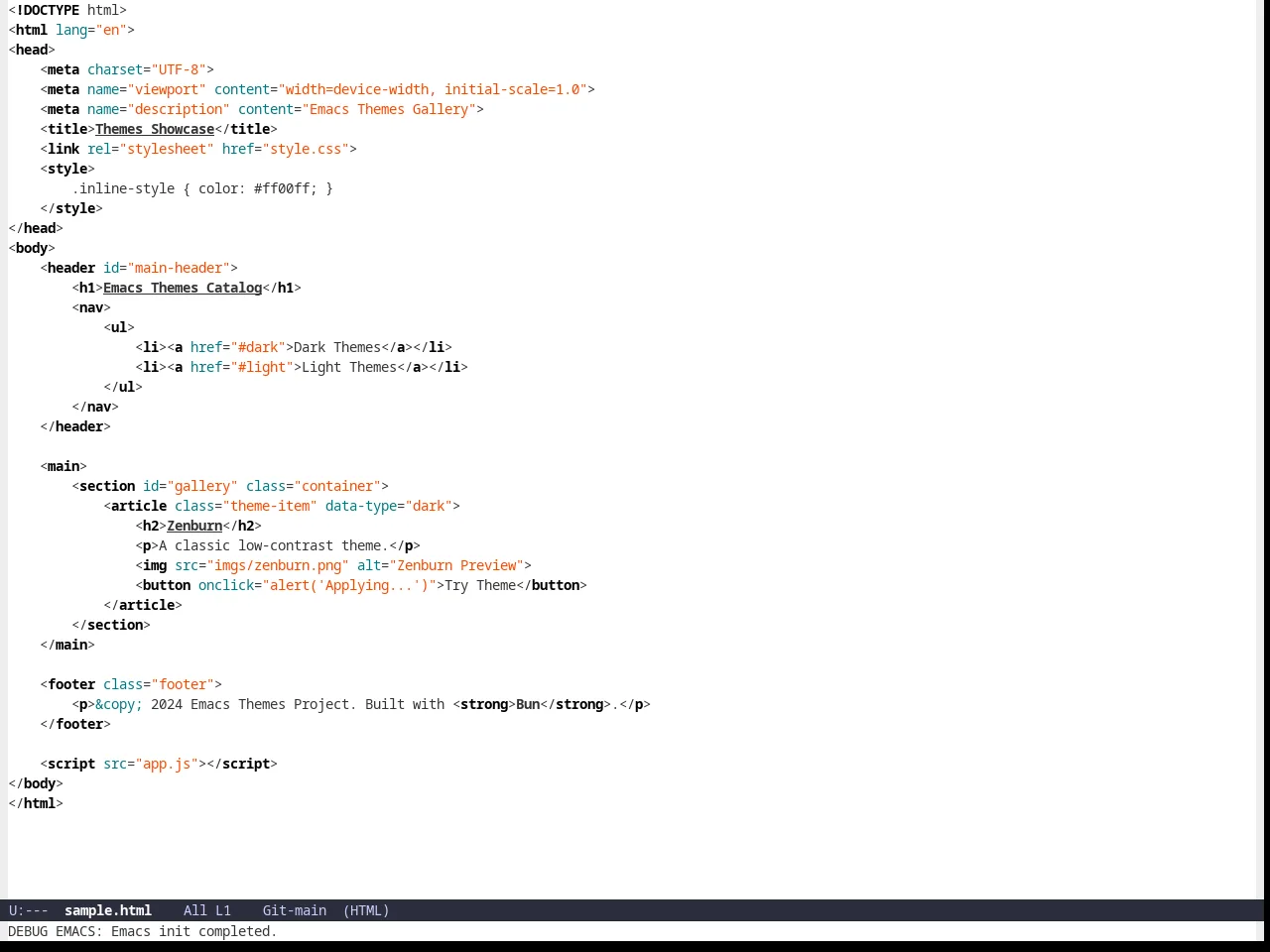
Task: Click the sample.html buffer name in mode line
Action: [108, 910]
